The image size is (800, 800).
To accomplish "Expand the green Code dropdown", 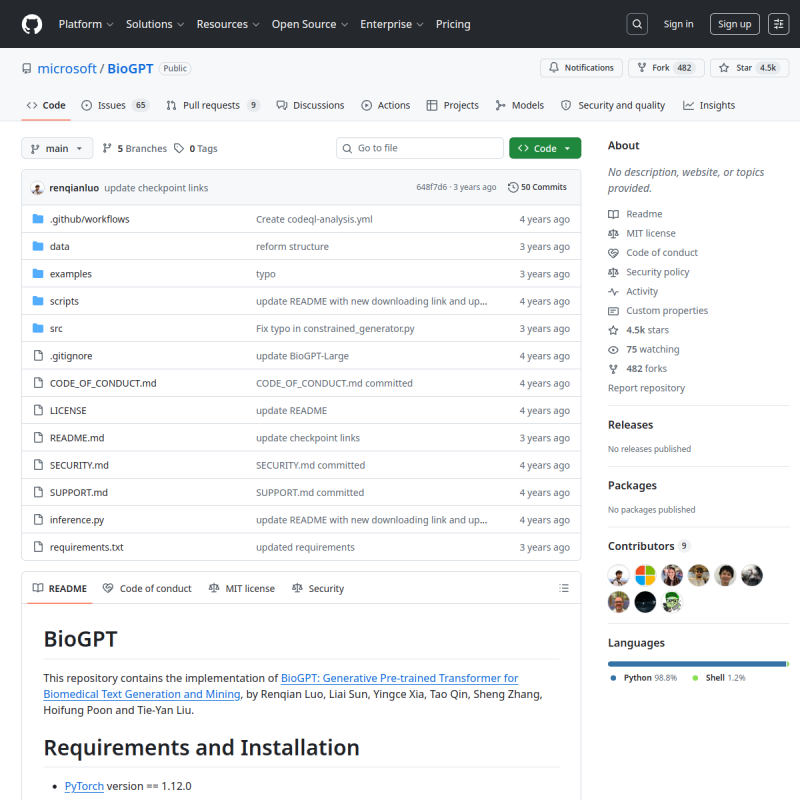I will coord(545,148).
